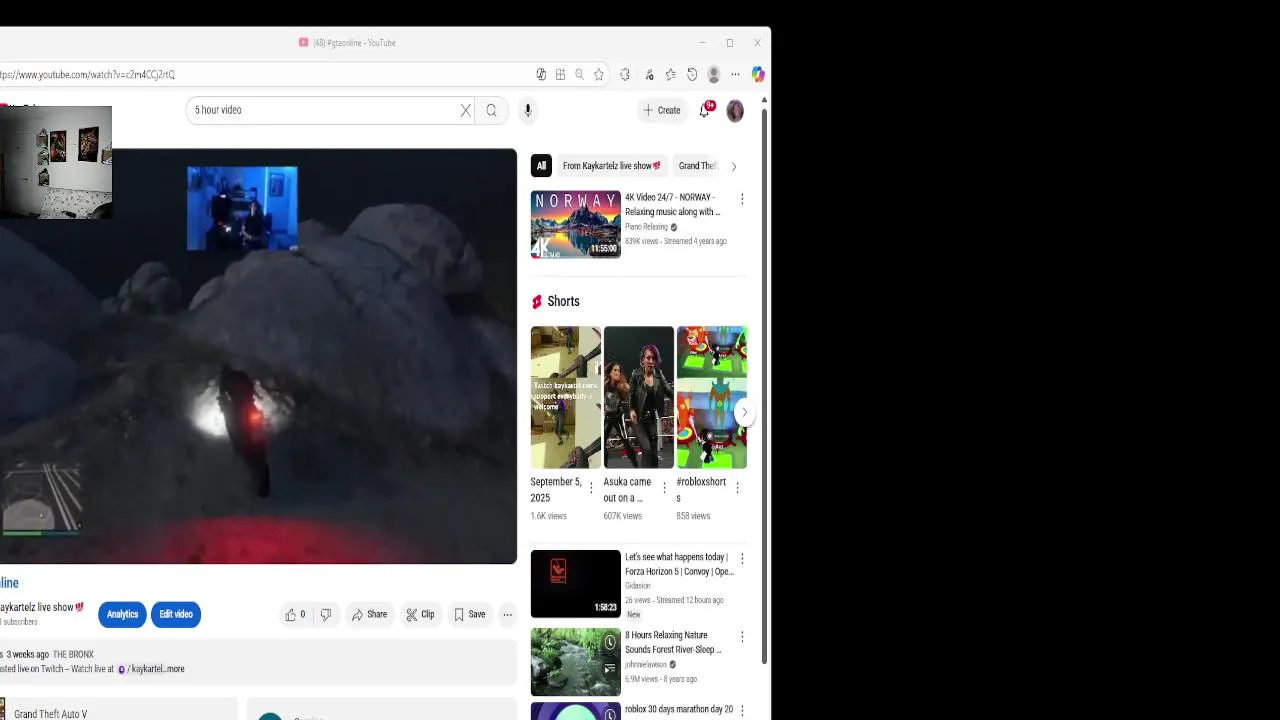Open the Edge extensions puzzle icon

(625, 74)
